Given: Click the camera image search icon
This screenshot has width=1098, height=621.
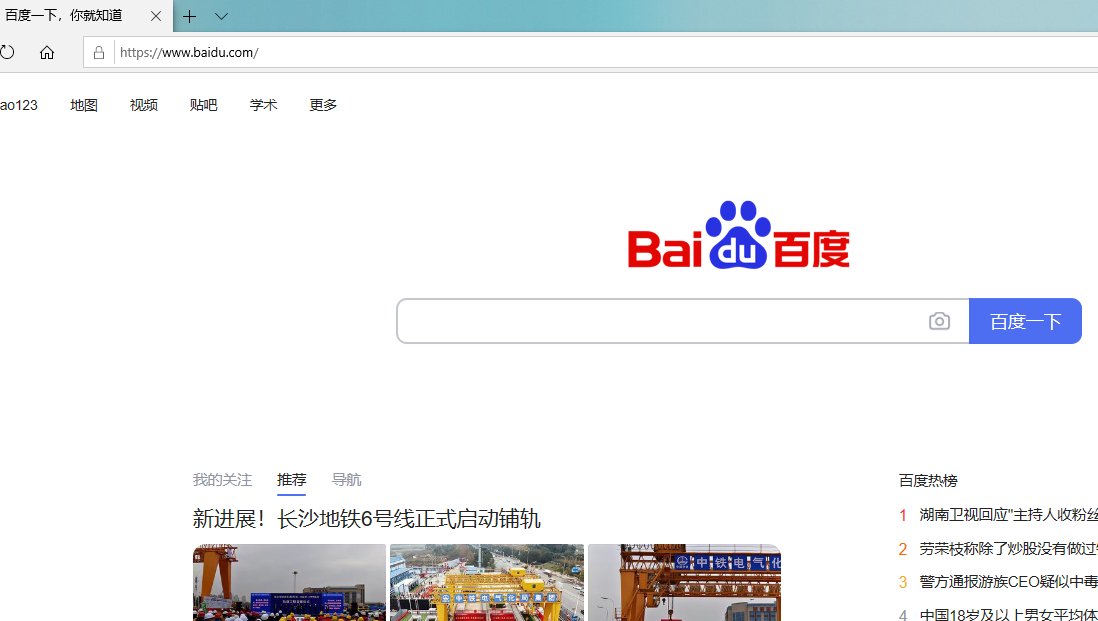Looking at the screenshot, I should (x=939, y=321).
